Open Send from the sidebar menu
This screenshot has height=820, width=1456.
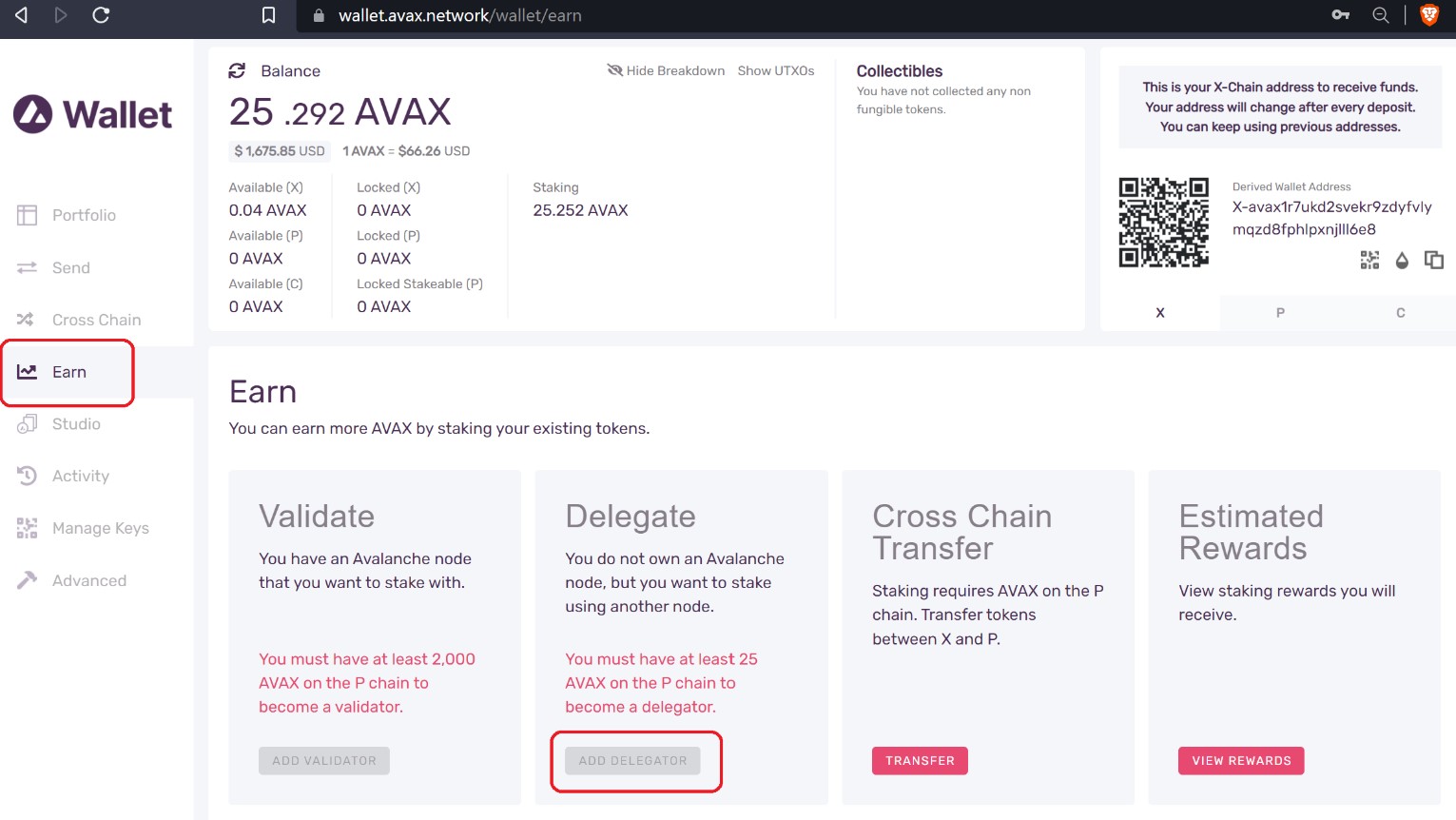coord(71,267)
